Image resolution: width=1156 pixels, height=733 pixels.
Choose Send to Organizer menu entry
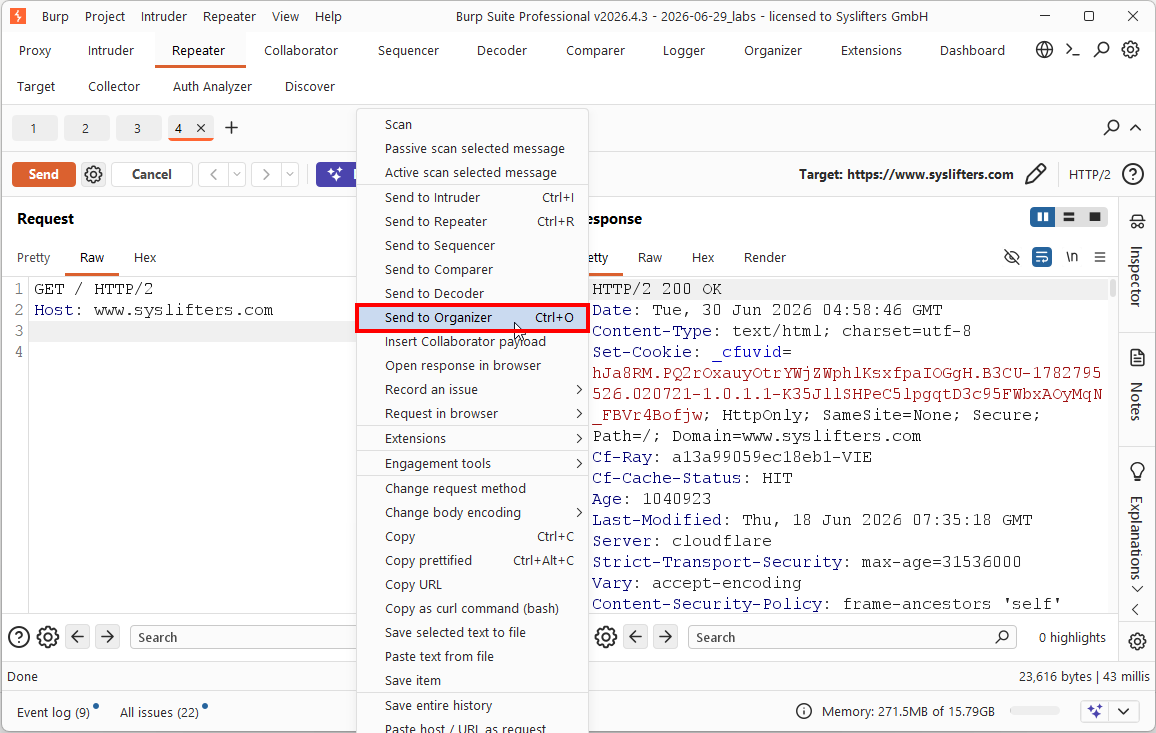473,317
